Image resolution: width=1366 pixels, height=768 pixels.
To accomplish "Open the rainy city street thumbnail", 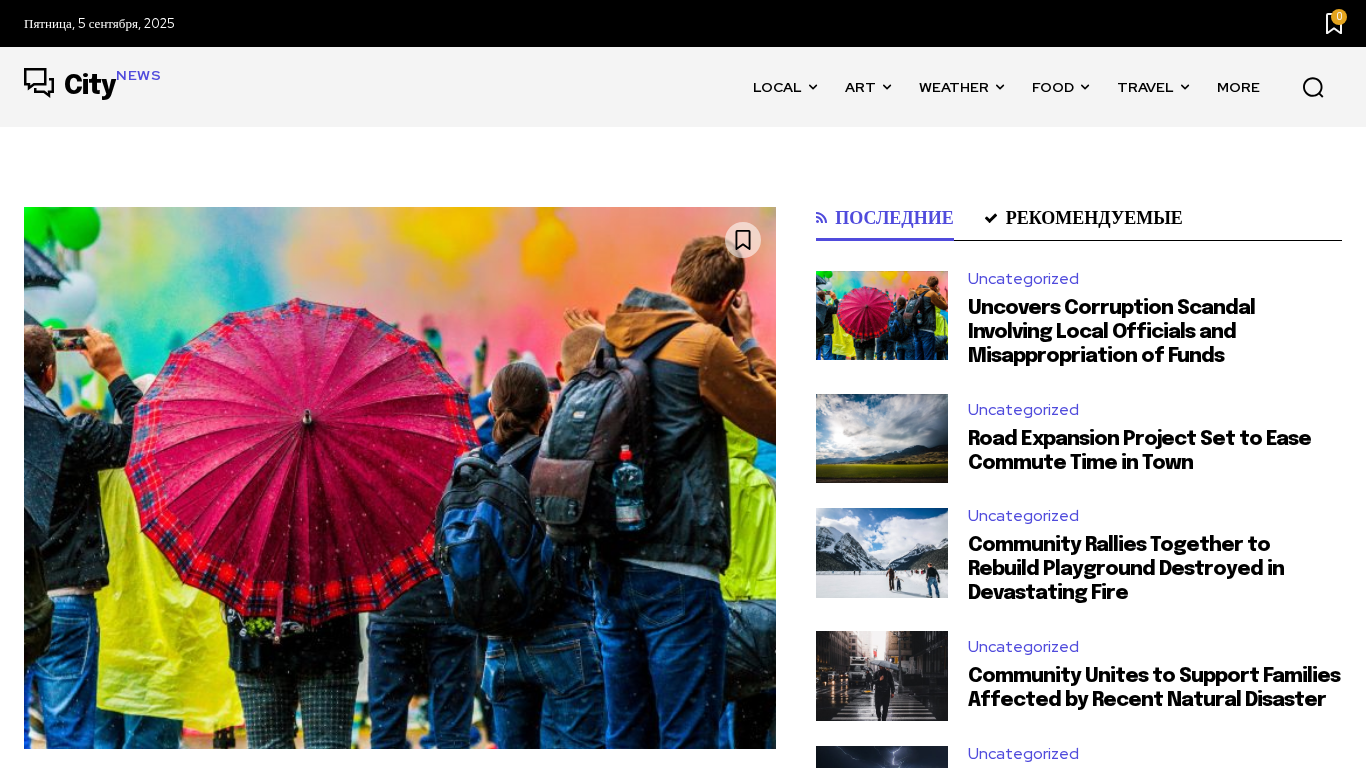I will click(882, 676).
